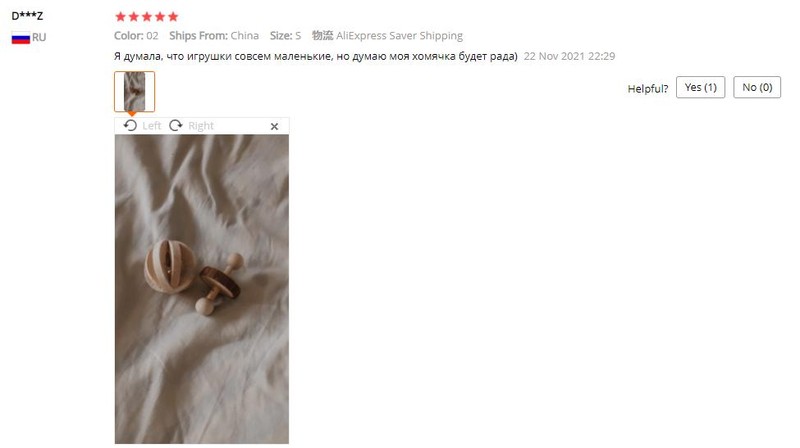
Task: Click the fifth red rating star
Action: [x=173, y=17]
